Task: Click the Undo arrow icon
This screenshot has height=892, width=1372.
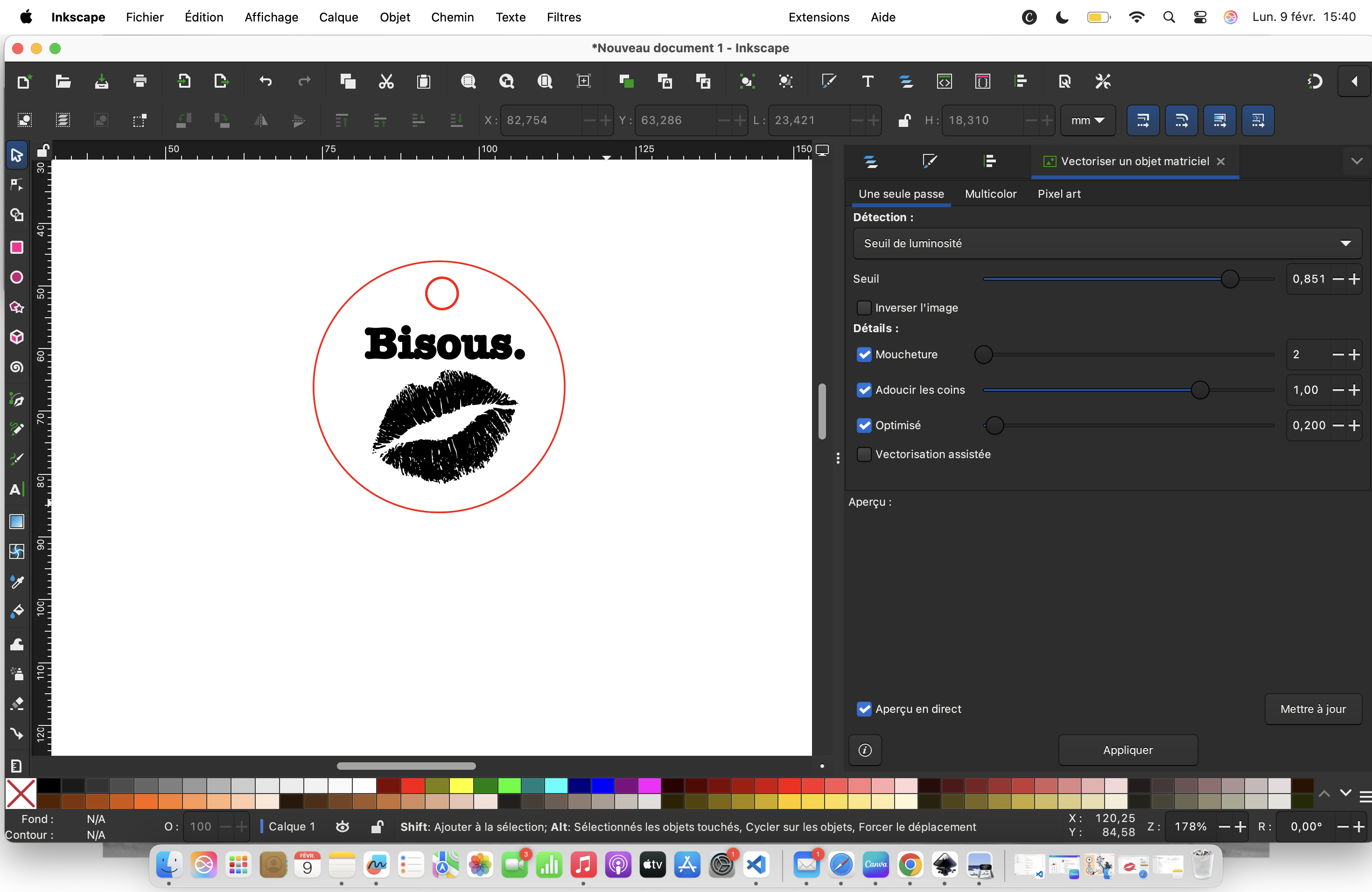Action: point(265,81)
